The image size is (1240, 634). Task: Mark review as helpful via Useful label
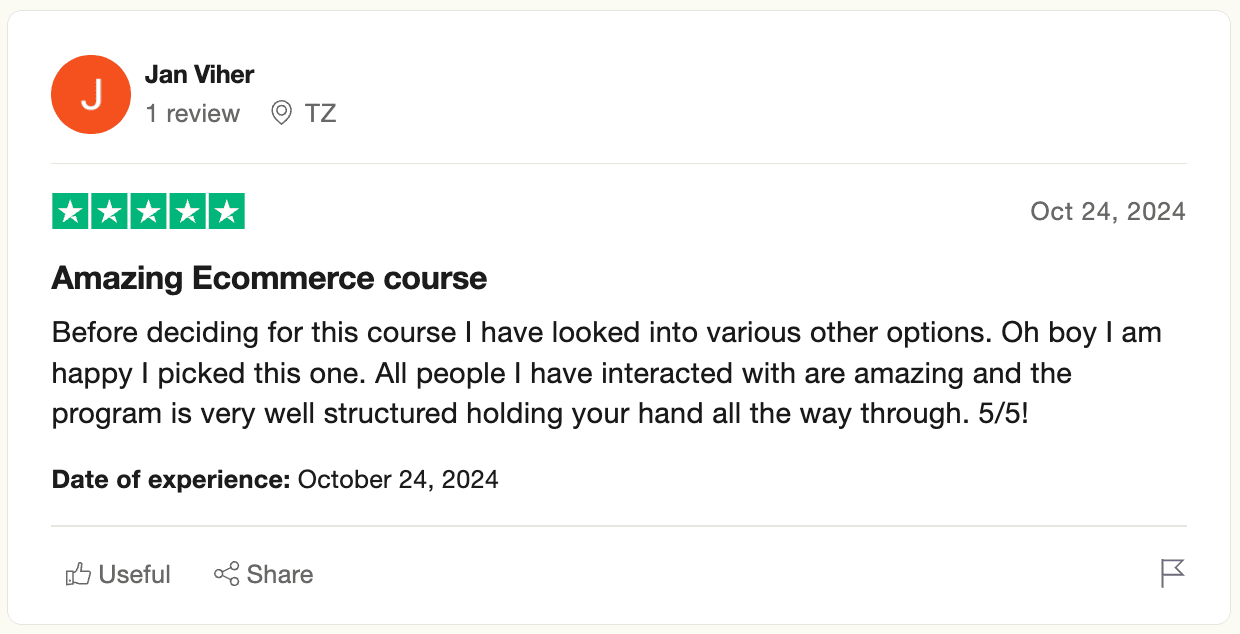[x=134, y=575]
